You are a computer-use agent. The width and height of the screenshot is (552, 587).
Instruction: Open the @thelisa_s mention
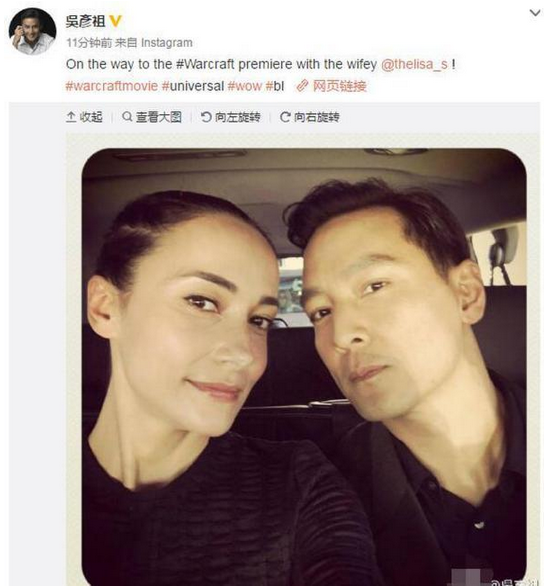pyautogui.click(x=414, y=64)
